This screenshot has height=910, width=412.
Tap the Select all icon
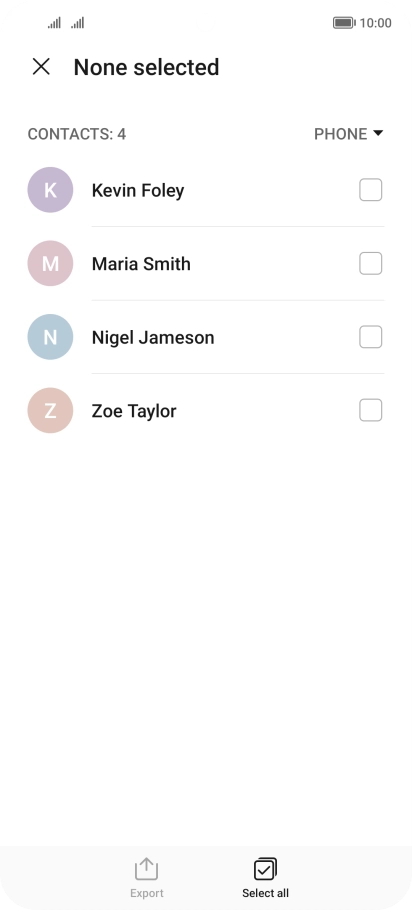coord(265,869)
